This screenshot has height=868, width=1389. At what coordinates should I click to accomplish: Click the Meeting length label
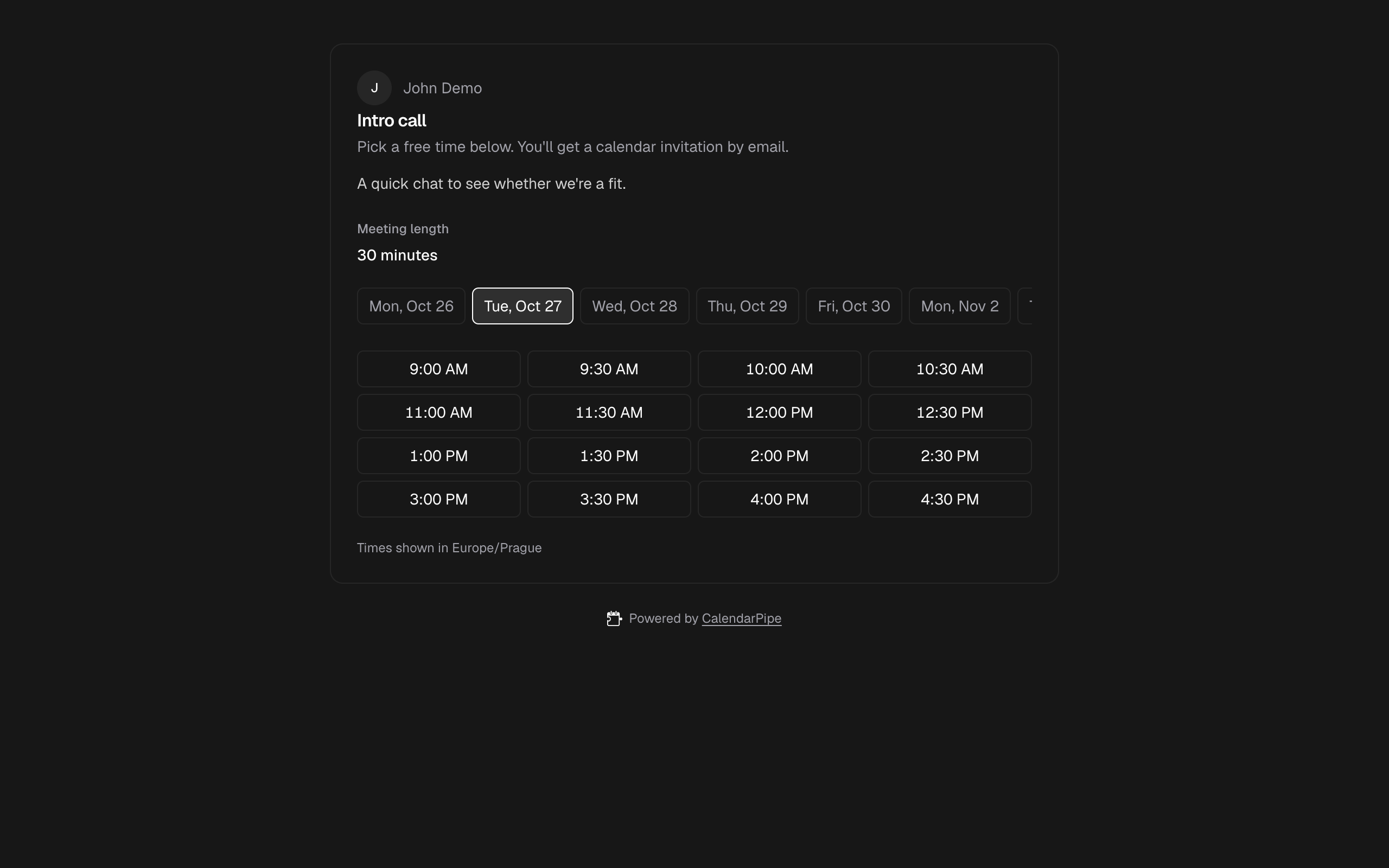[403, 228]
